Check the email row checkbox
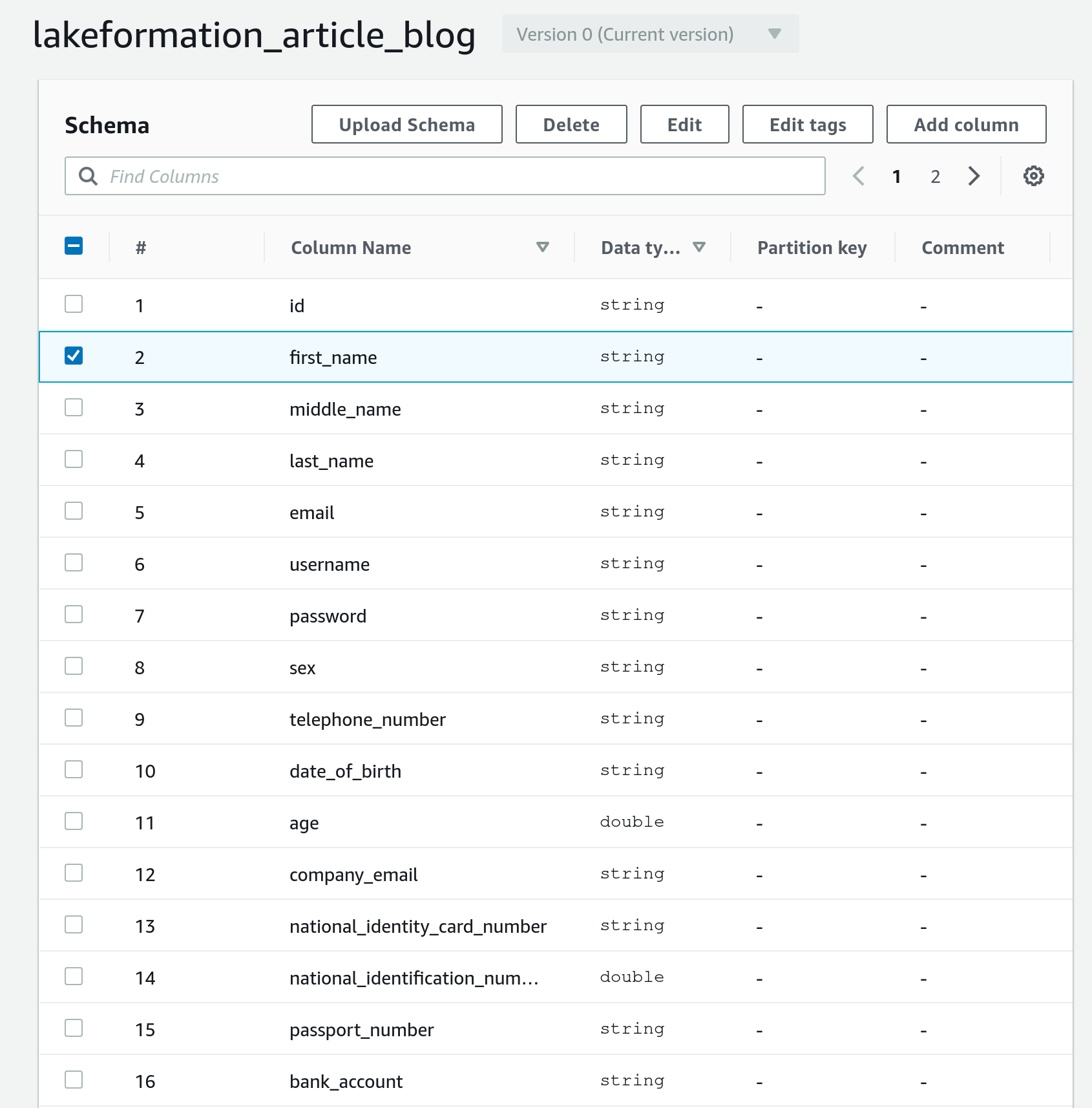1092x1108 pixels. click(x=74, y=511)
